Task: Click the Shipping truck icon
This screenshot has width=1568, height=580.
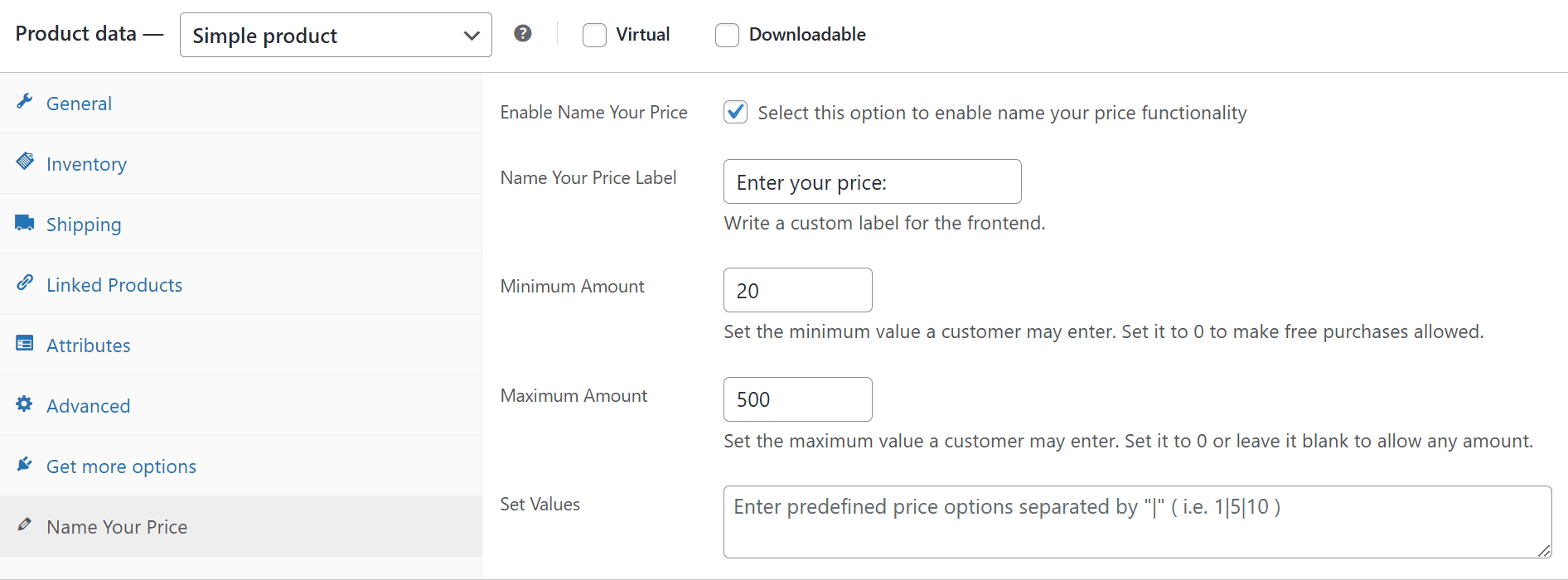Action: pos(25,222)
